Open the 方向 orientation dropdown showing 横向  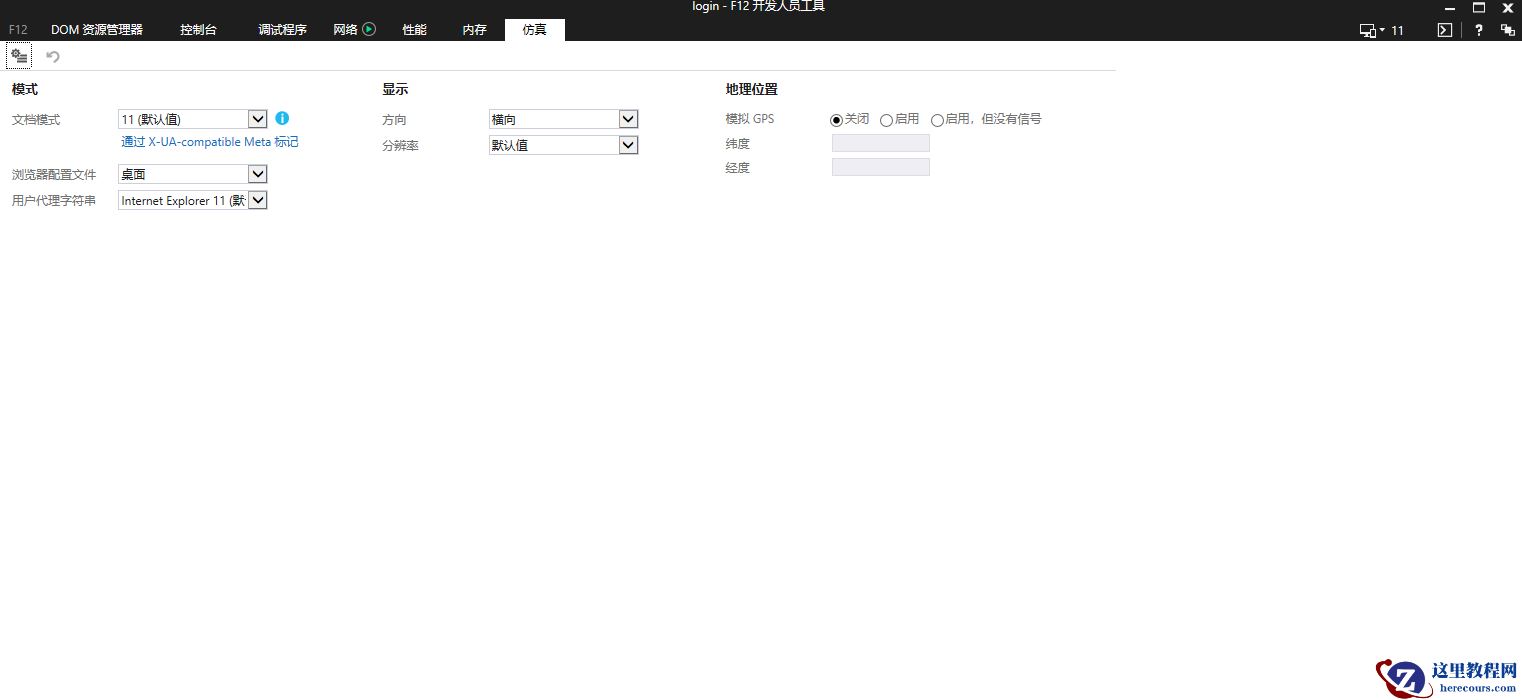click(628, 118)
